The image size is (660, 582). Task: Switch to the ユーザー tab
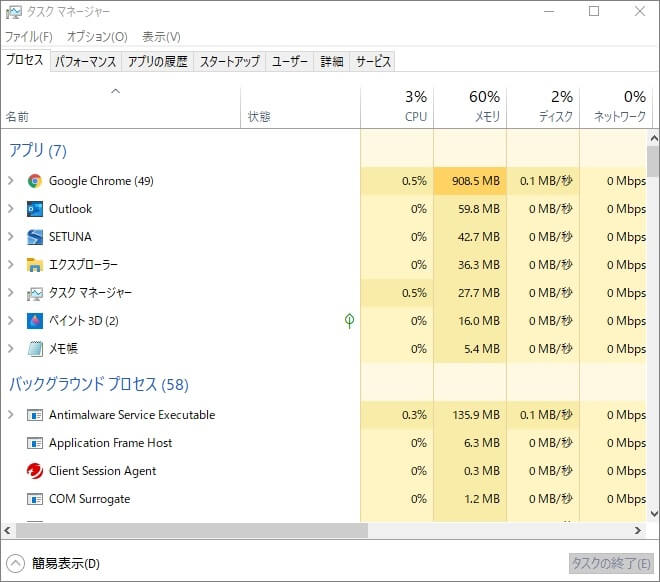click(x=290, y=62)
